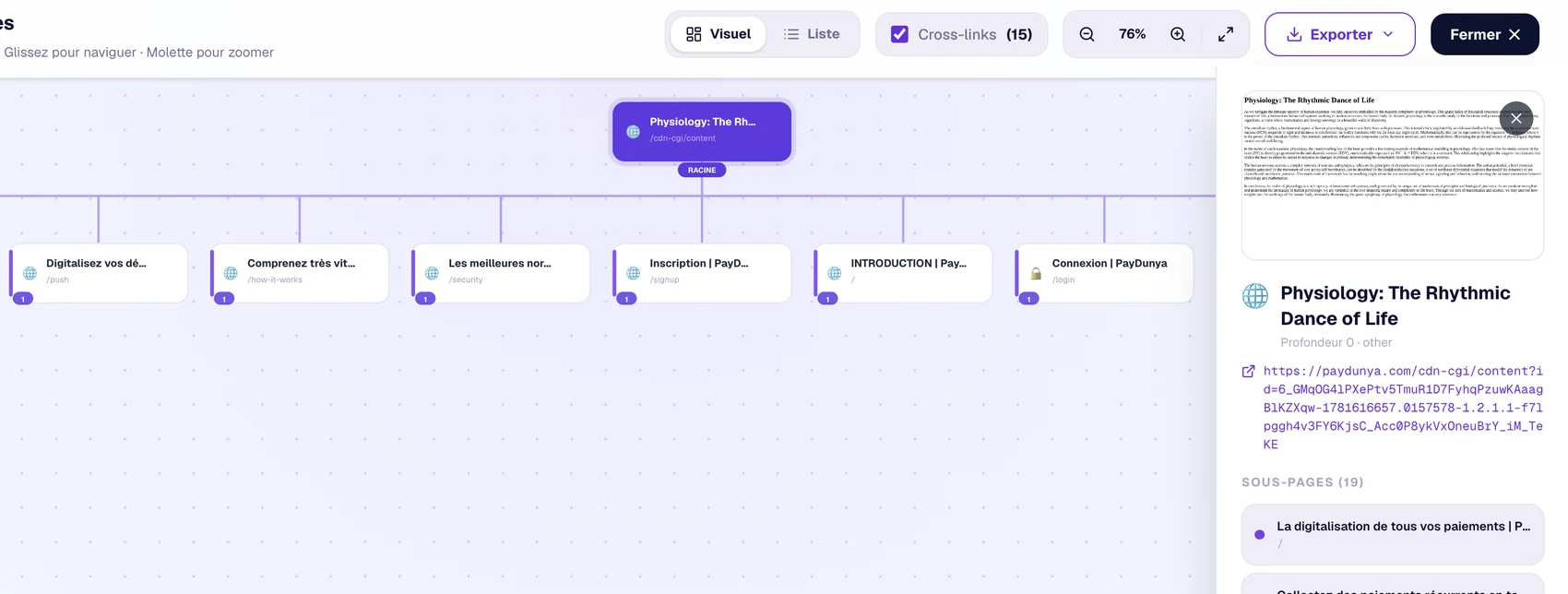Viewport: 1568px width, 594px height.
Task: Open the Exporter dropdown
Action: (x=1339, y=34)
